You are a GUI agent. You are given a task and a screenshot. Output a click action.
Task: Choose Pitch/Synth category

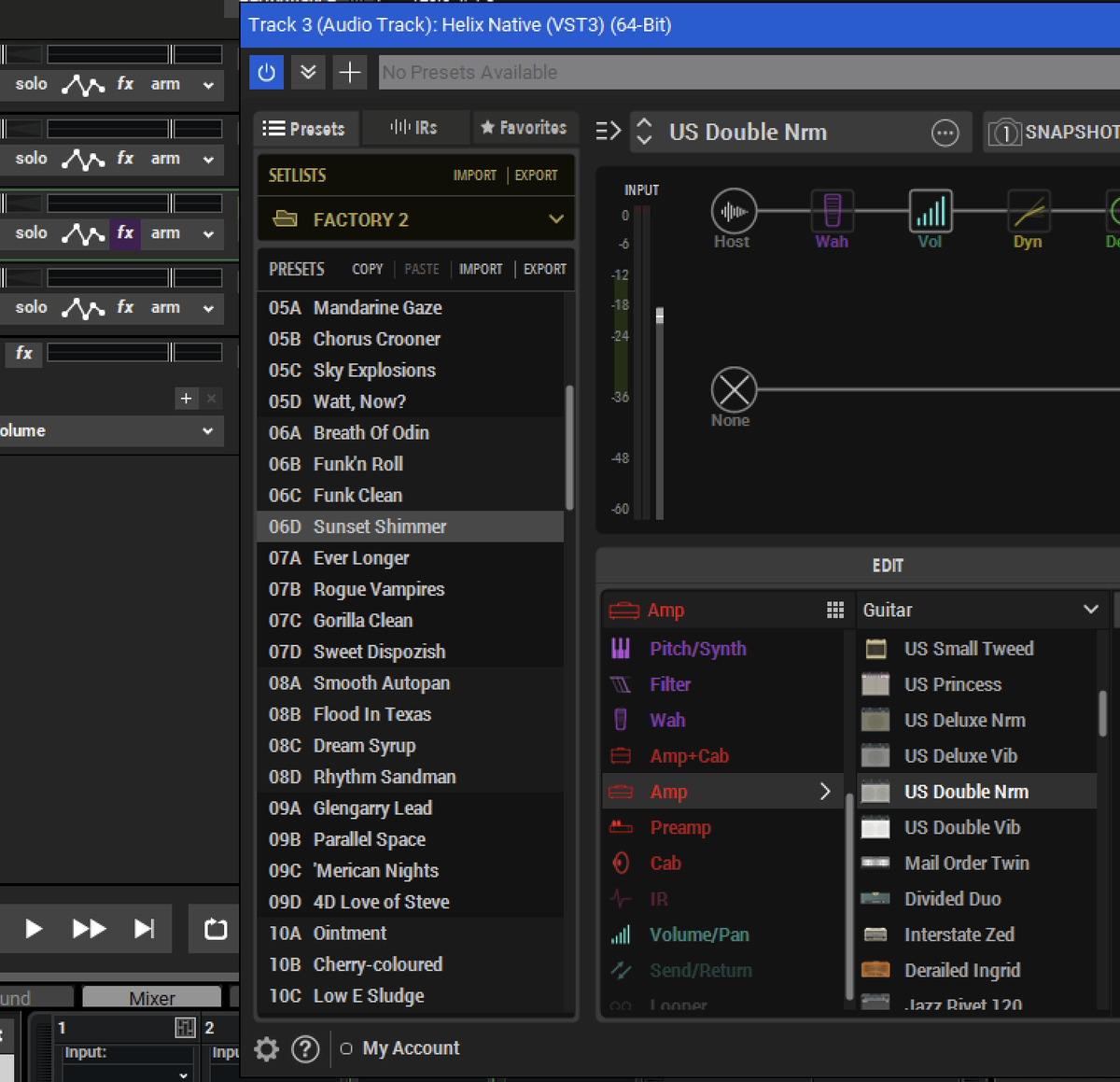point(723,649)
